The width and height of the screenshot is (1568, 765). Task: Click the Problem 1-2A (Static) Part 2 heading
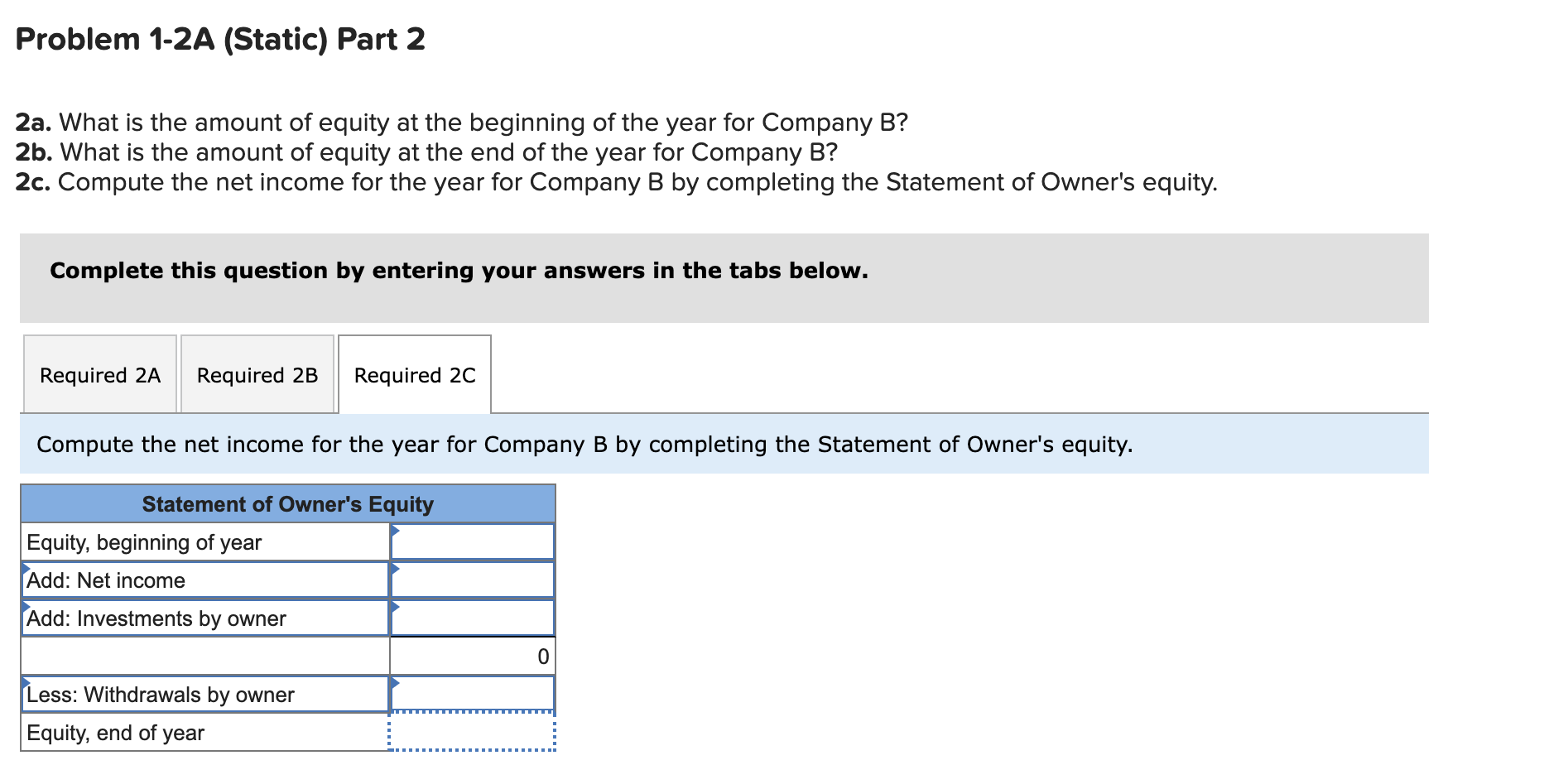[219, 38]
